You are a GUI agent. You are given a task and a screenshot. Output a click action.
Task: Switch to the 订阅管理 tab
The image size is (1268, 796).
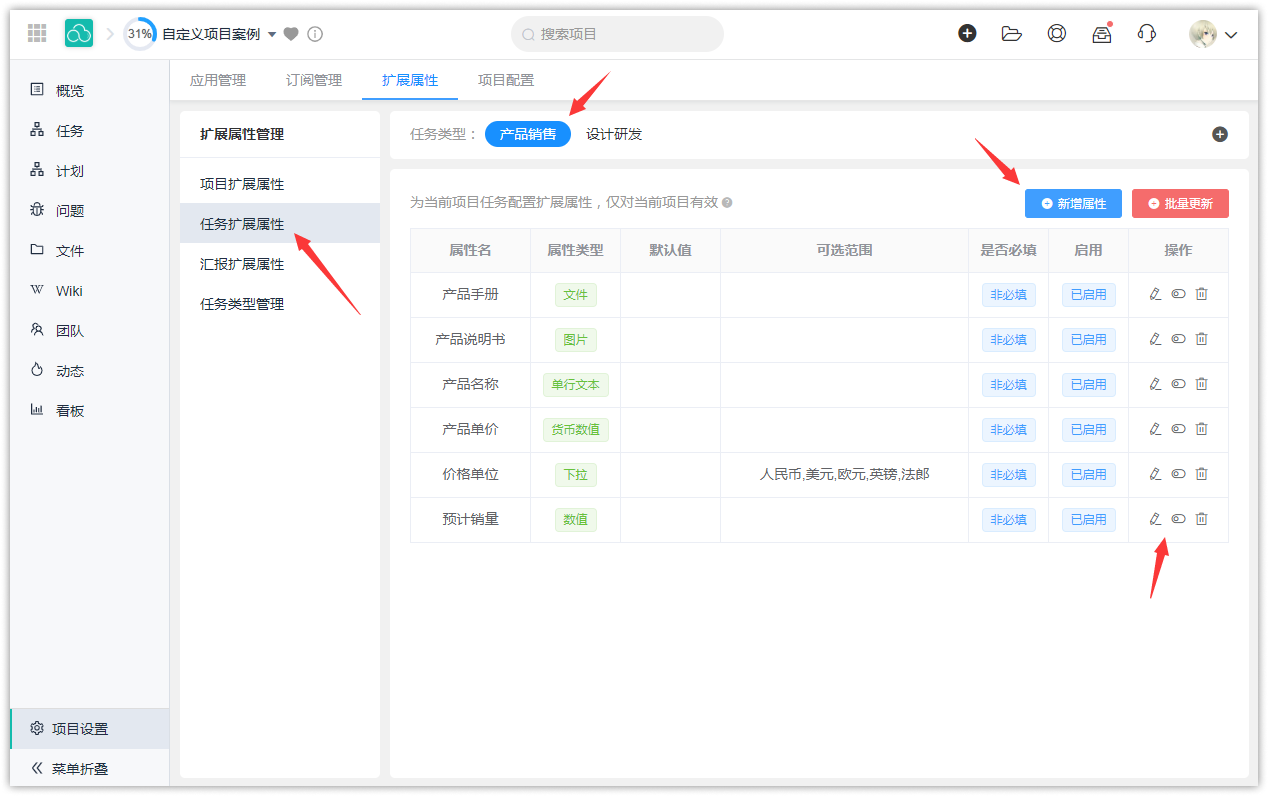314,80
